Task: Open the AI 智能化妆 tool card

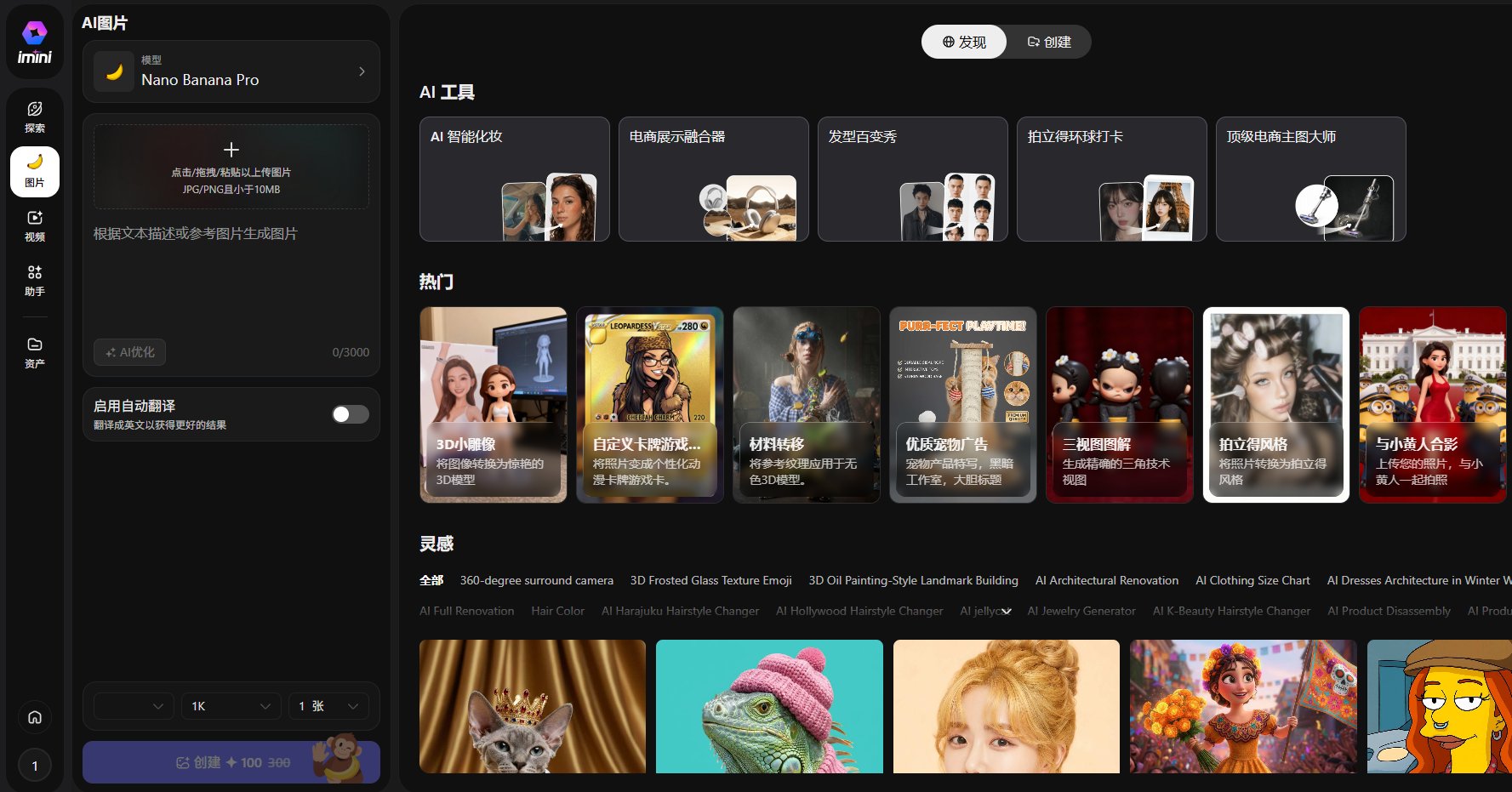Action: coord(514,179)
